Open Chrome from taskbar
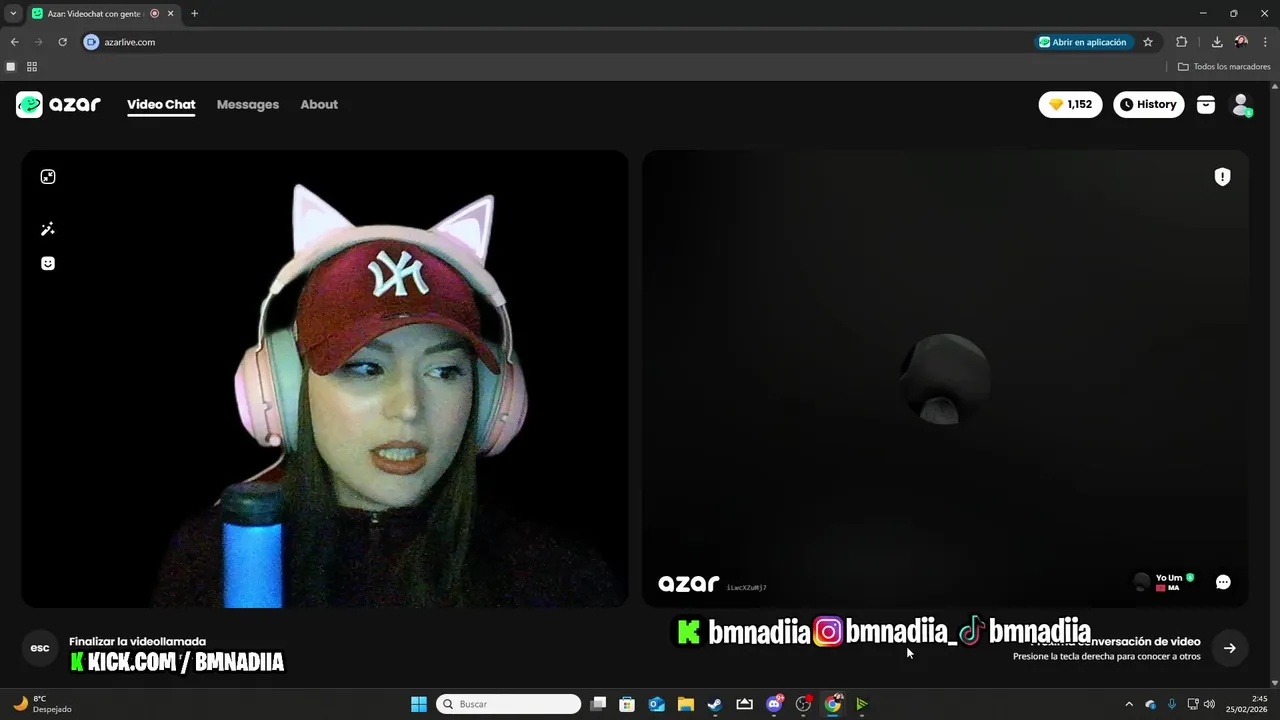The width and height of the screenshot is (1280, 720). tap(832, 704)
